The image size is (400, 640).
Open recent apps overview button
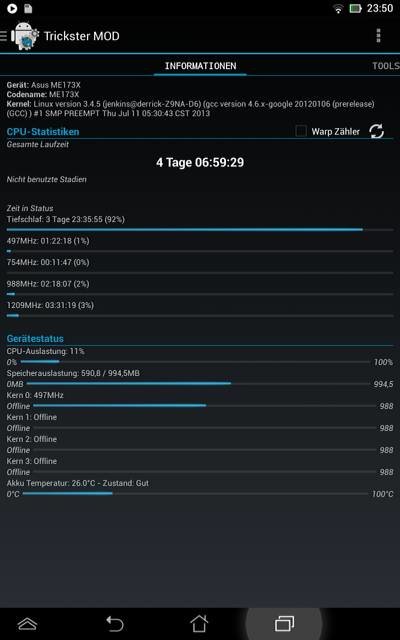click(284, 624)
